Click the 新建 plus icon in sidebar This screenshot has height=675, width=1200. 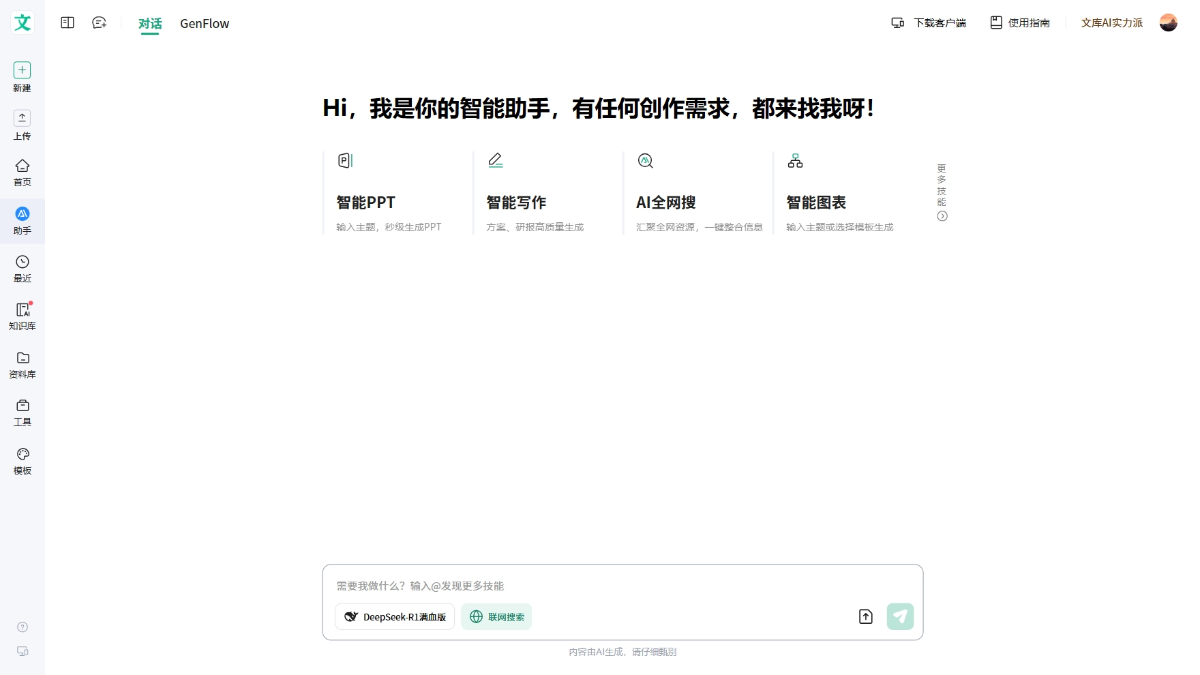22,70
